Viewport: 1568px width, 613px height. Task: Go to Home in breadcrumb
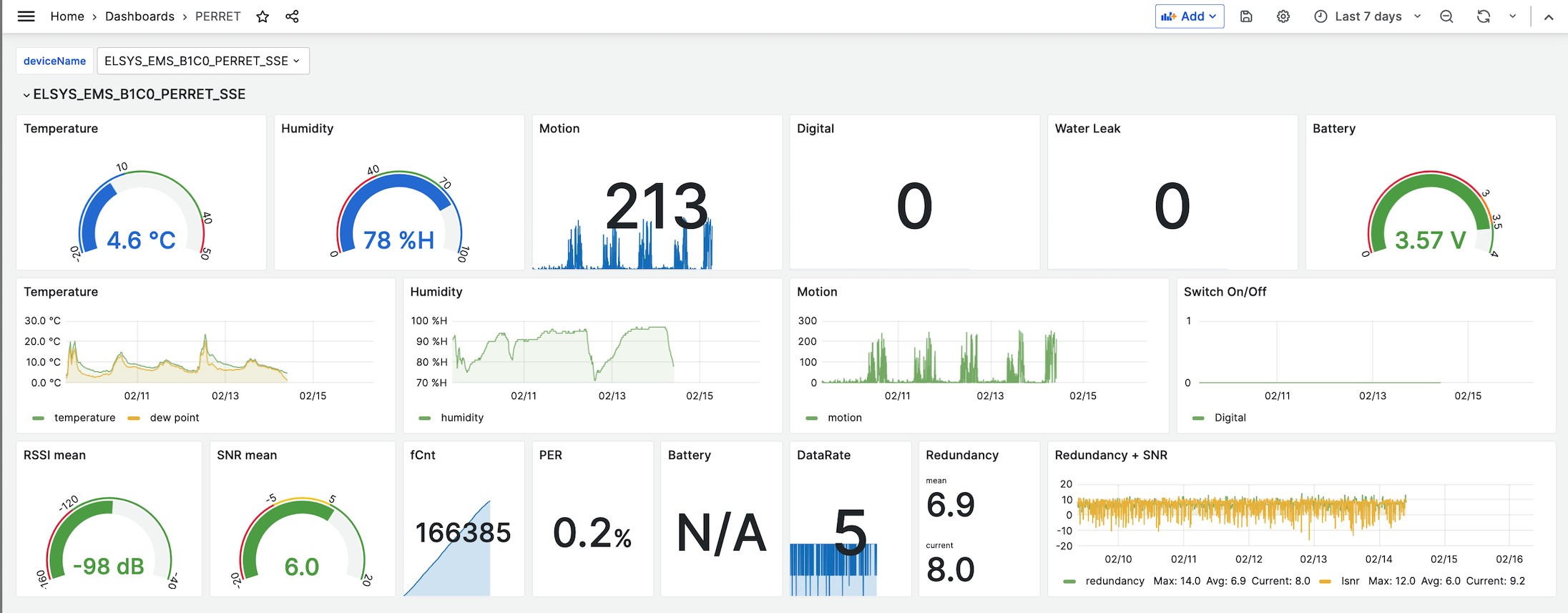[67, 16]
